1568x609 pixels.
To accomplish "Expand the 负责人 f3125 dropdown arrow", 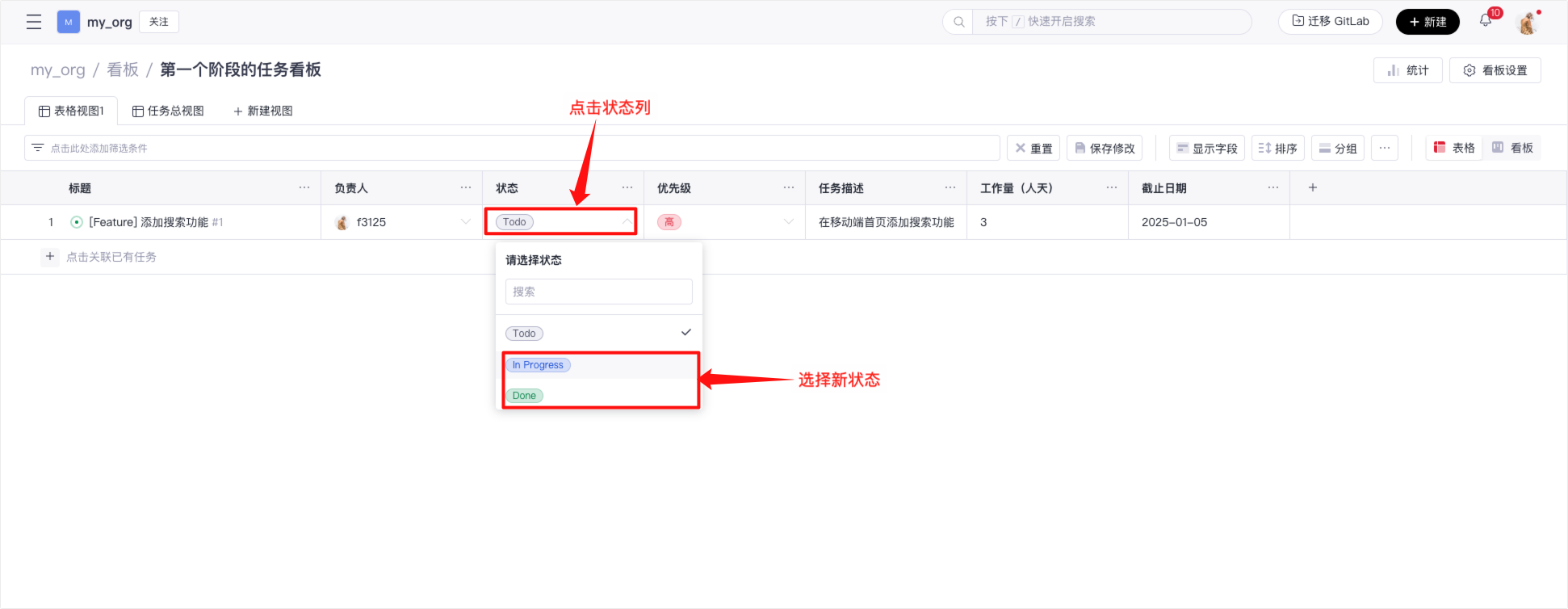I will (466, 222).
